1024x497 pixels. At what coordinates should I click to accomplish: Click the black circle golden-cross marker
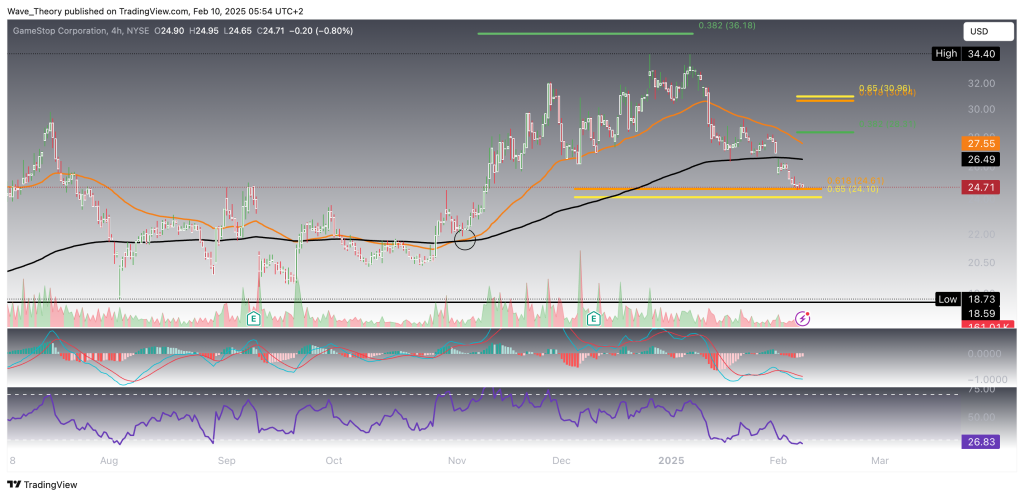(x=464, y=238)
